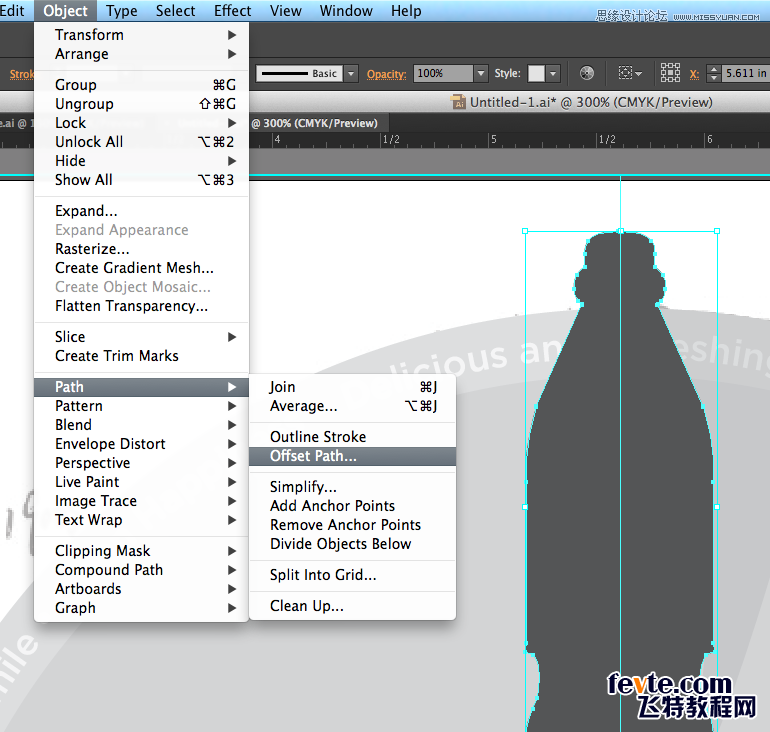Choose Flatten Transparency...
This screenshot has height=732, width=770.
pyautogui.click(x=141, y=306)
